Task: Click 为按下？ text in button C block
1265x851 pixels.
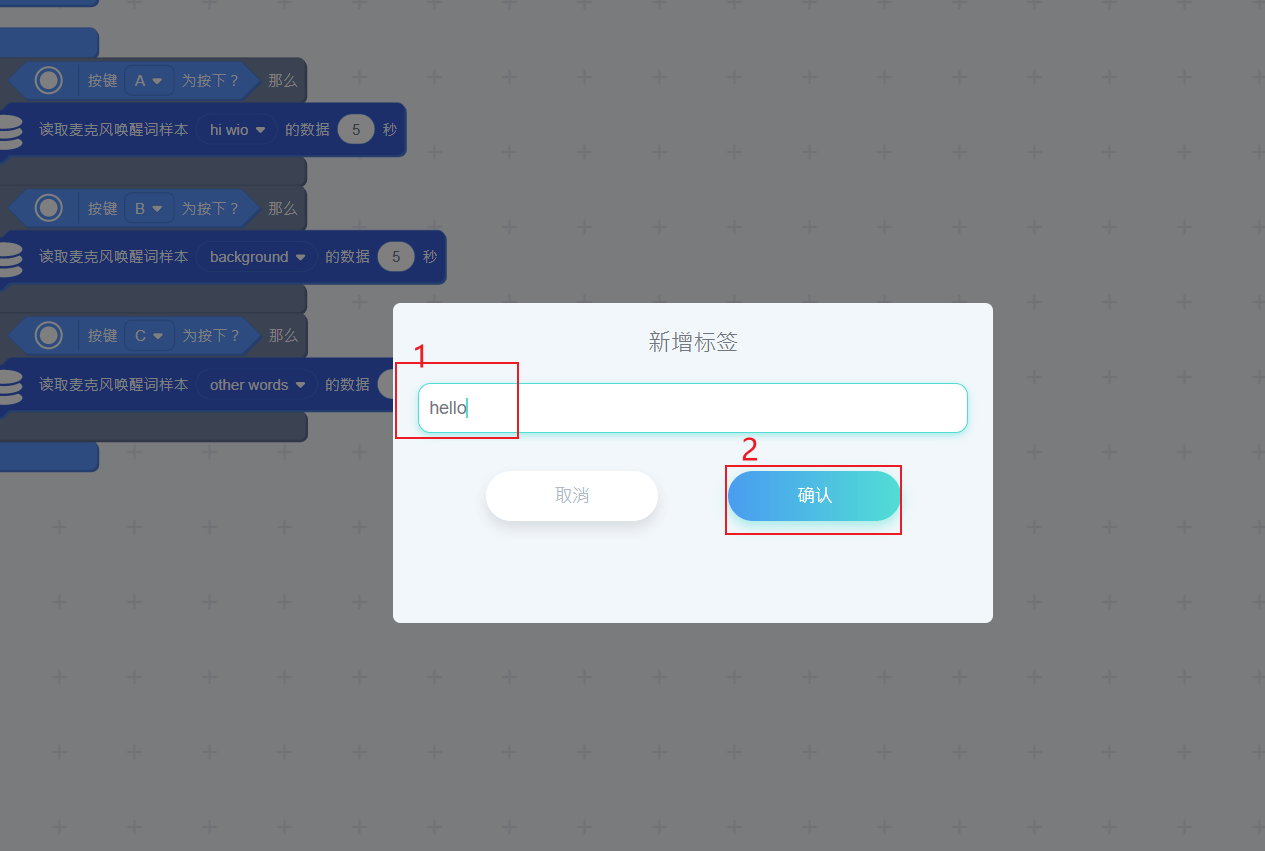Action: coord(211,336)
